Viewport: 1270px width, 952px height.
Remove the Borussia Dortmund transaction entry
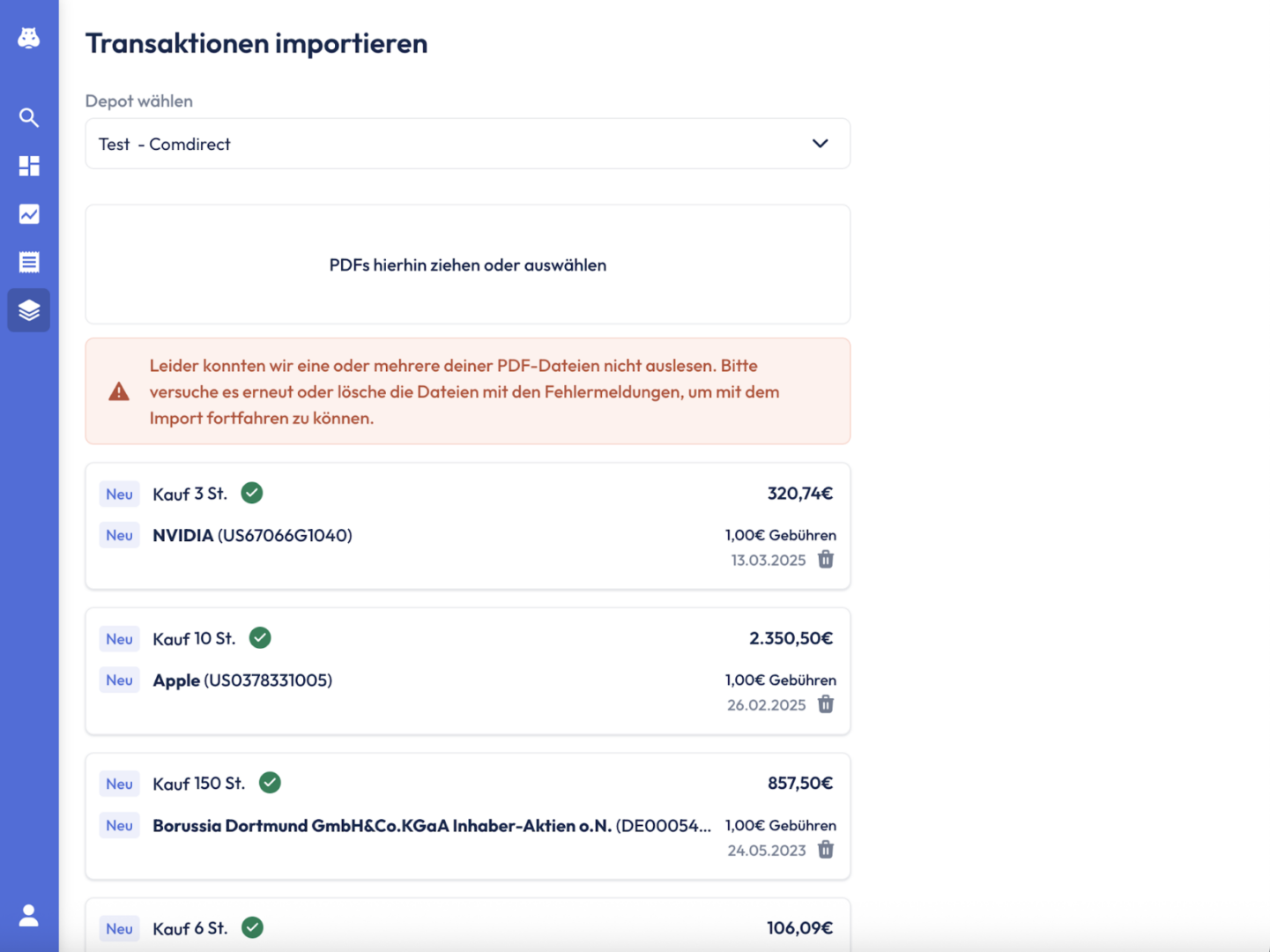pyautogui.click(x=826, y=850)
